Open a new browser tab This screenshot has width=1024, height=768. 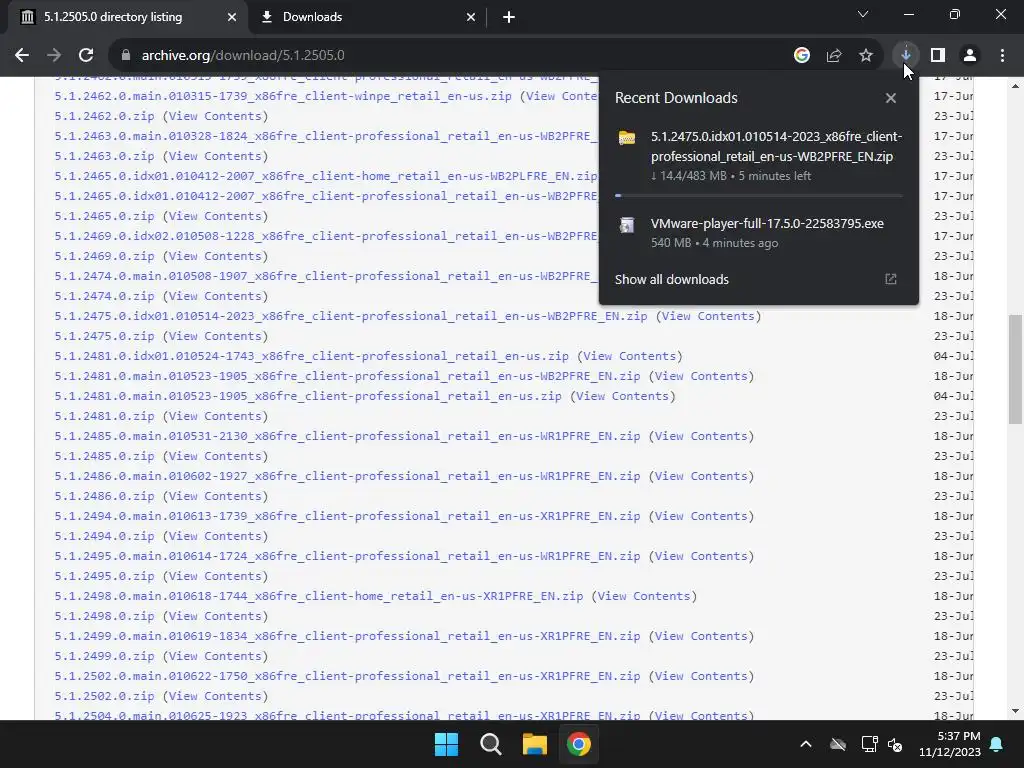click(509, 17)
